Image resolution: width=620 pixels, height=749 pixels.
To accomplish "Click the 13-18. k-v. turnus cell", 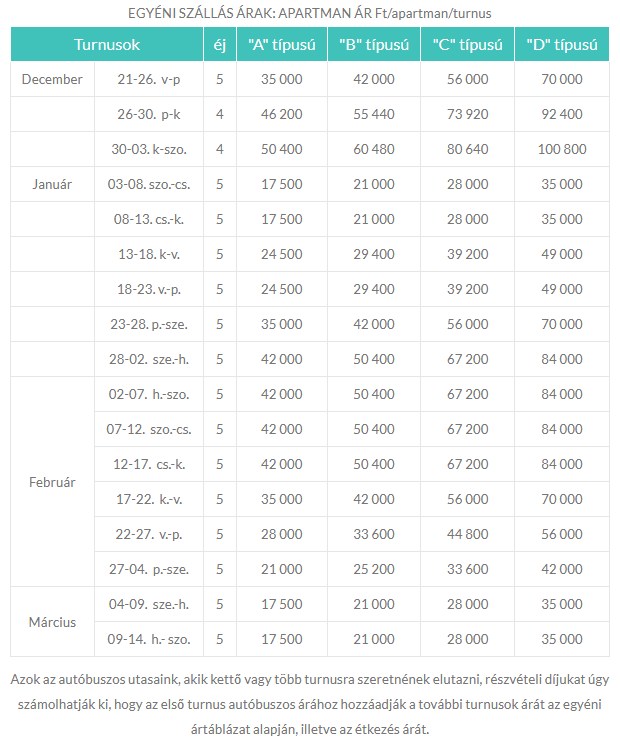I will point(150,254).
